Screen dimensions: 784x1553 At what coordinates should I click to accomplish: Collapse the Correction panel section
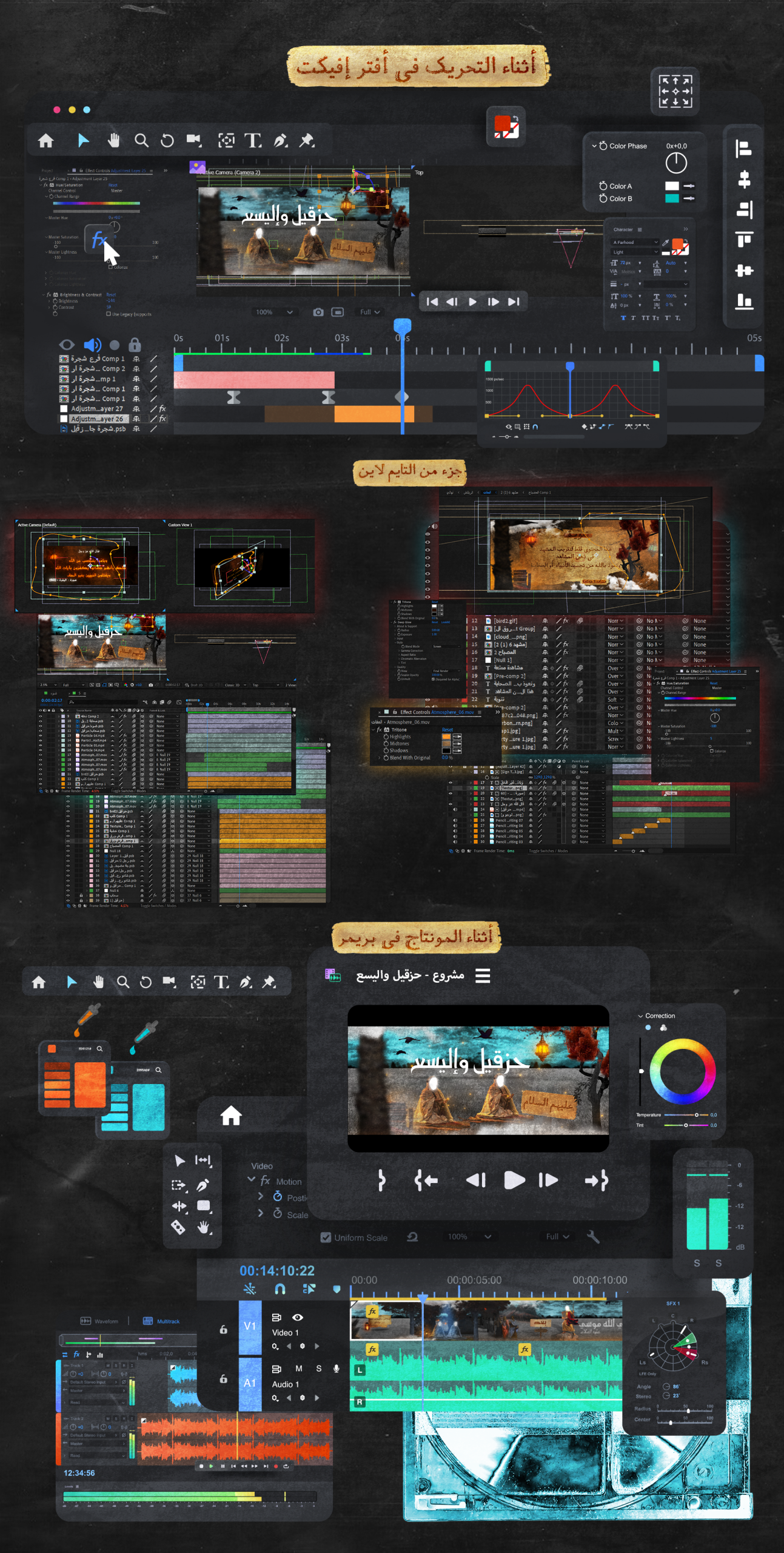[x=640, y=1016]
